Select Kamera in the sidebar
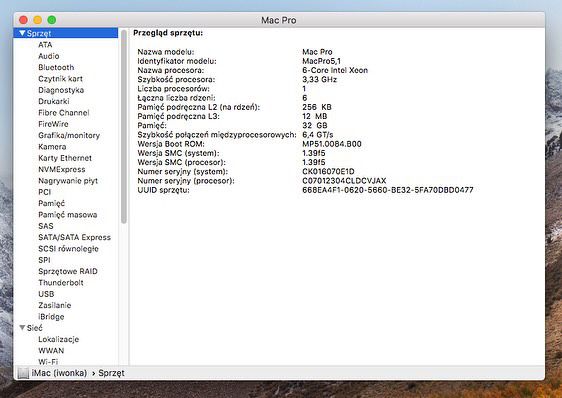Screen dimensions: 562x398 pos(52,147)
